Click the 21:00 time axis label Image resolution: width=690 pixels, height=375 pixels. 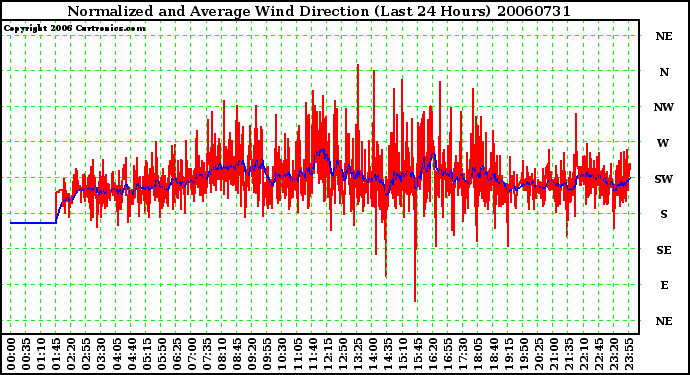pos(554,354)
